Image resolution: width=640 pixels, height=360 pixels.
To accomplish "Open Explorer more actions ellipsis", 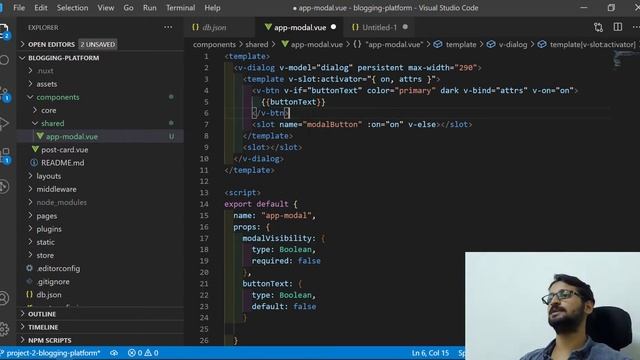I will point(168,27).
